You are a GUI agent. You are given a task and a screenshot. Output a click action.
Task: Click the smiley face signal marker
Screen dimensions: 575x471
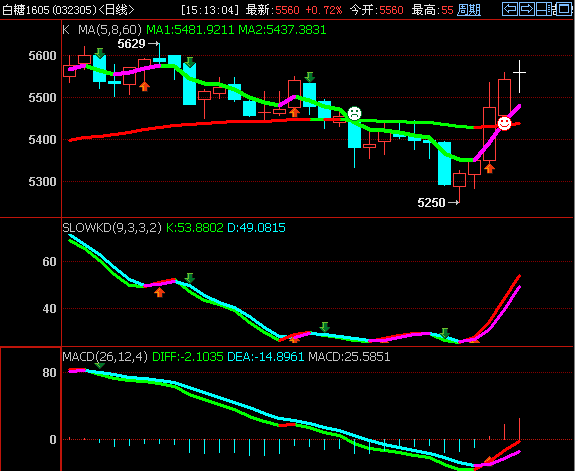(504, 123)
